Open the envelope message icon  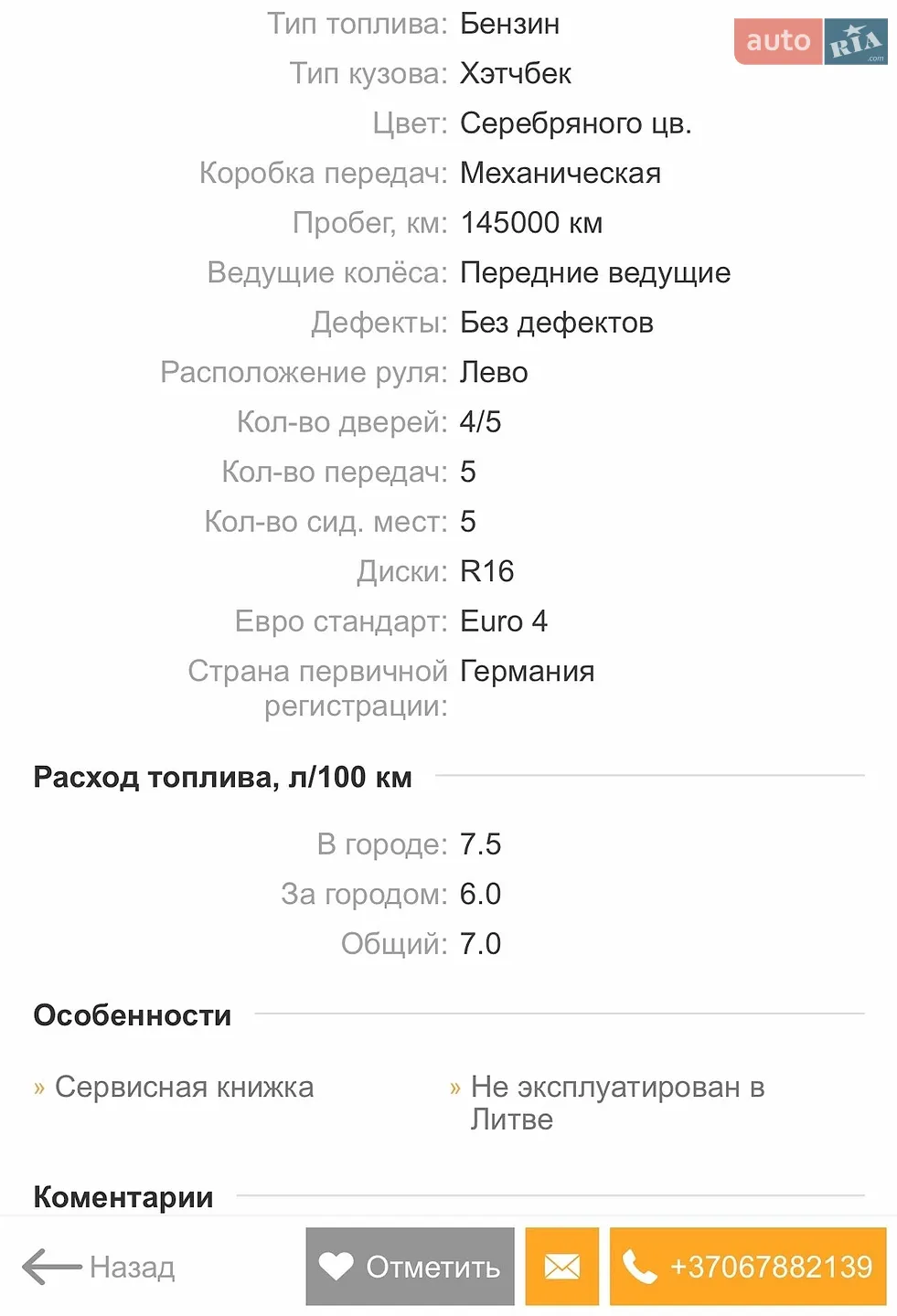click(x=561, y=1267)
